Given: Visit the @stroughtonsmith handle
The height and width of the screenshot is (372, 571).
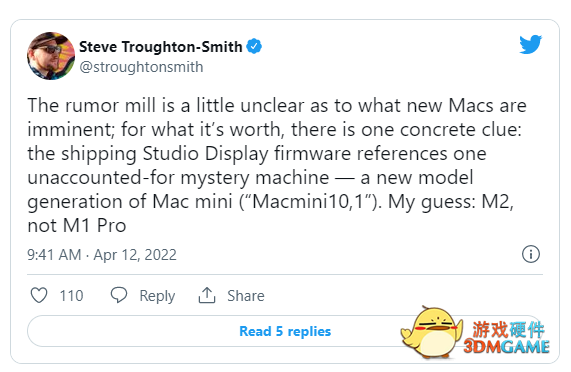Looking at the screenshot, I should tap(141, 67).
